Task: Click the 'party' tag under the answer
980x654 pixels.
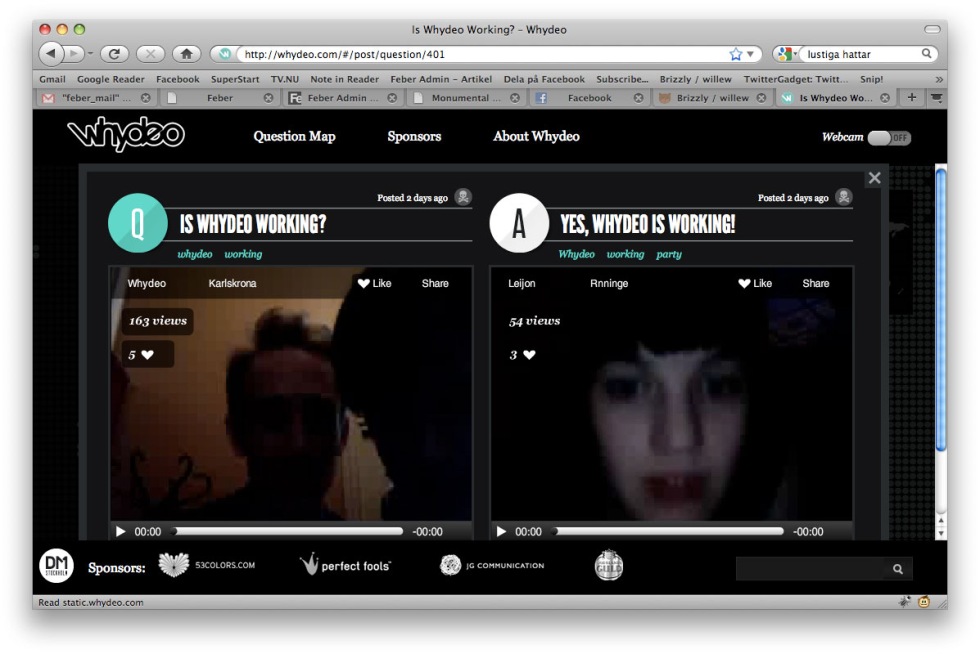Action: click(668, 255)
